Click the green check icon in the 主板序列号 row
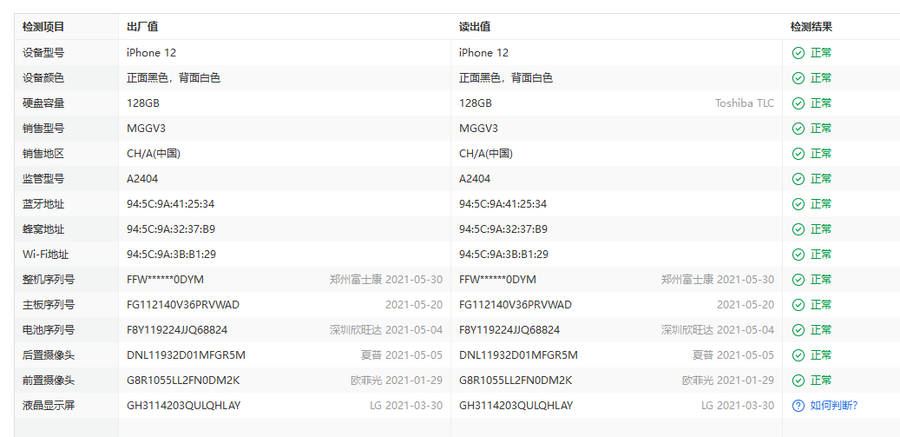The width and height of the screenshot is (900, 437). pyautogui.click(x=798, y=305)
